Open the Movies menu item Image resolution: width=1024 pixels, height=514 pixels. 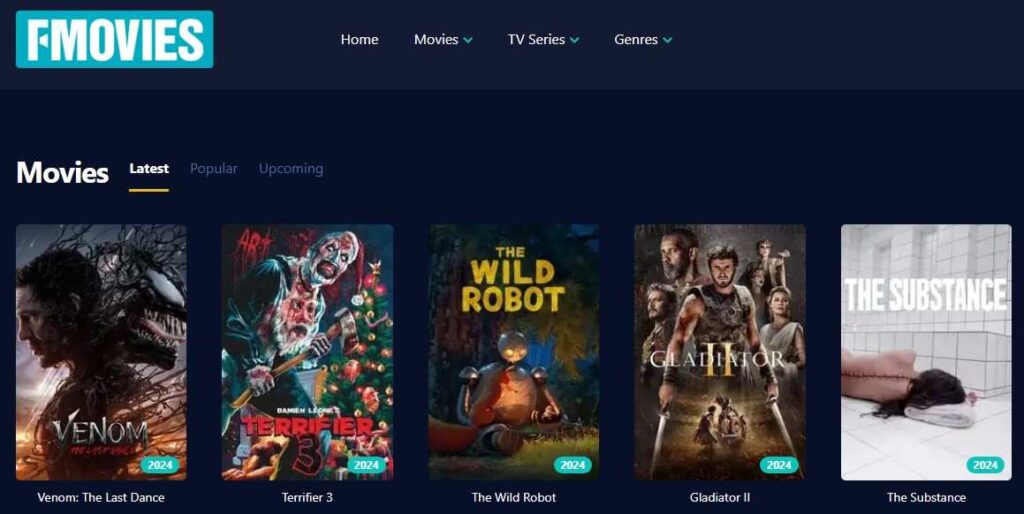[436, 40]
